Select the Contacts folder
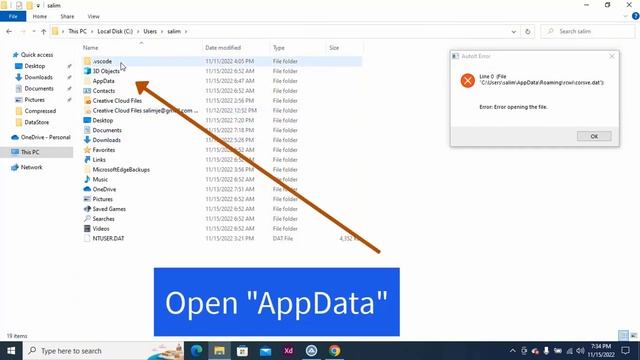The height and width of the screenshot is (360, 640). [104, 91]
